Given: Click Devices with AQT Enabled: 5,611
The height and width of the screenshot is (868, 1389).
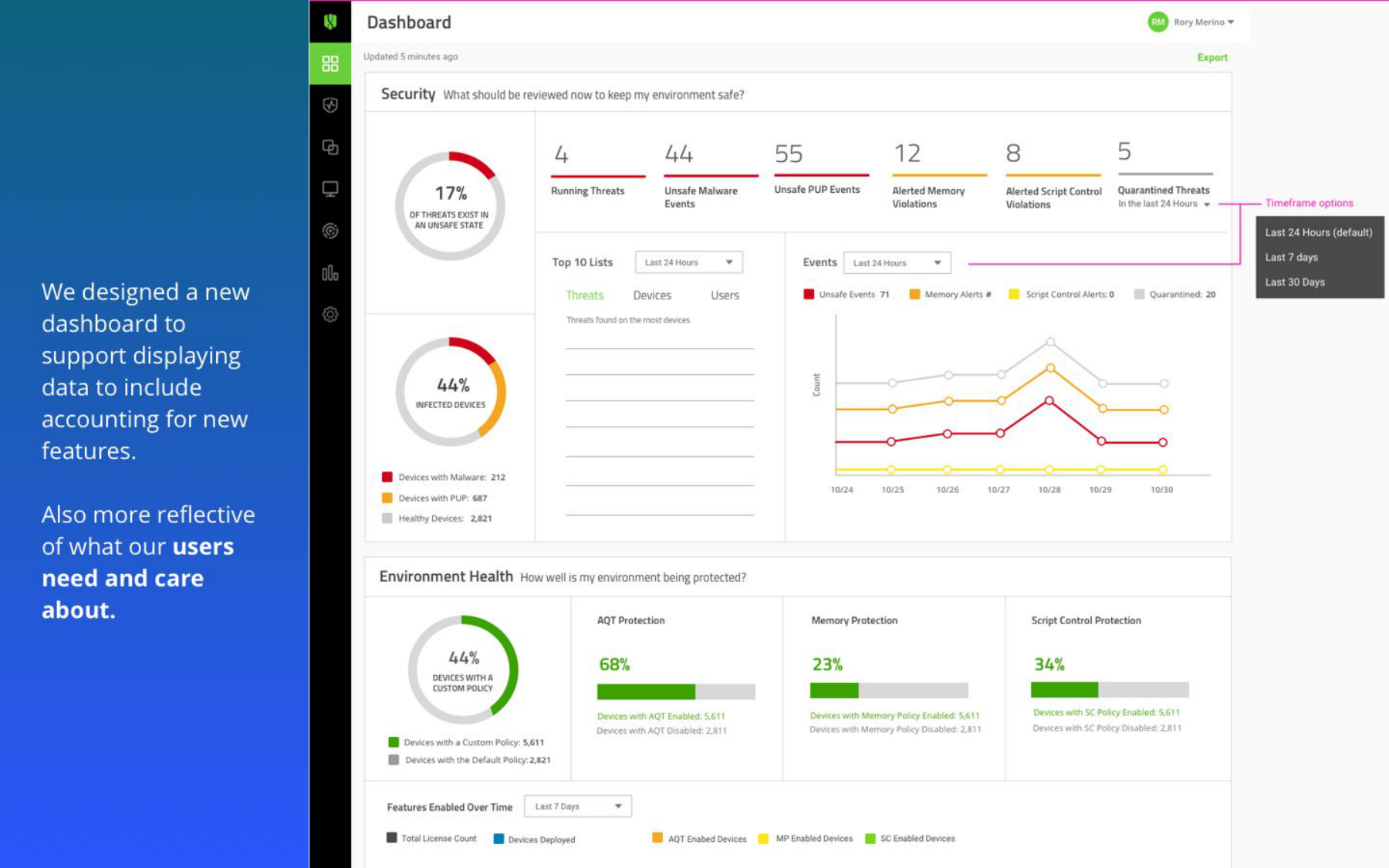Looking at the screenshot, I should (x=661, y=717).
